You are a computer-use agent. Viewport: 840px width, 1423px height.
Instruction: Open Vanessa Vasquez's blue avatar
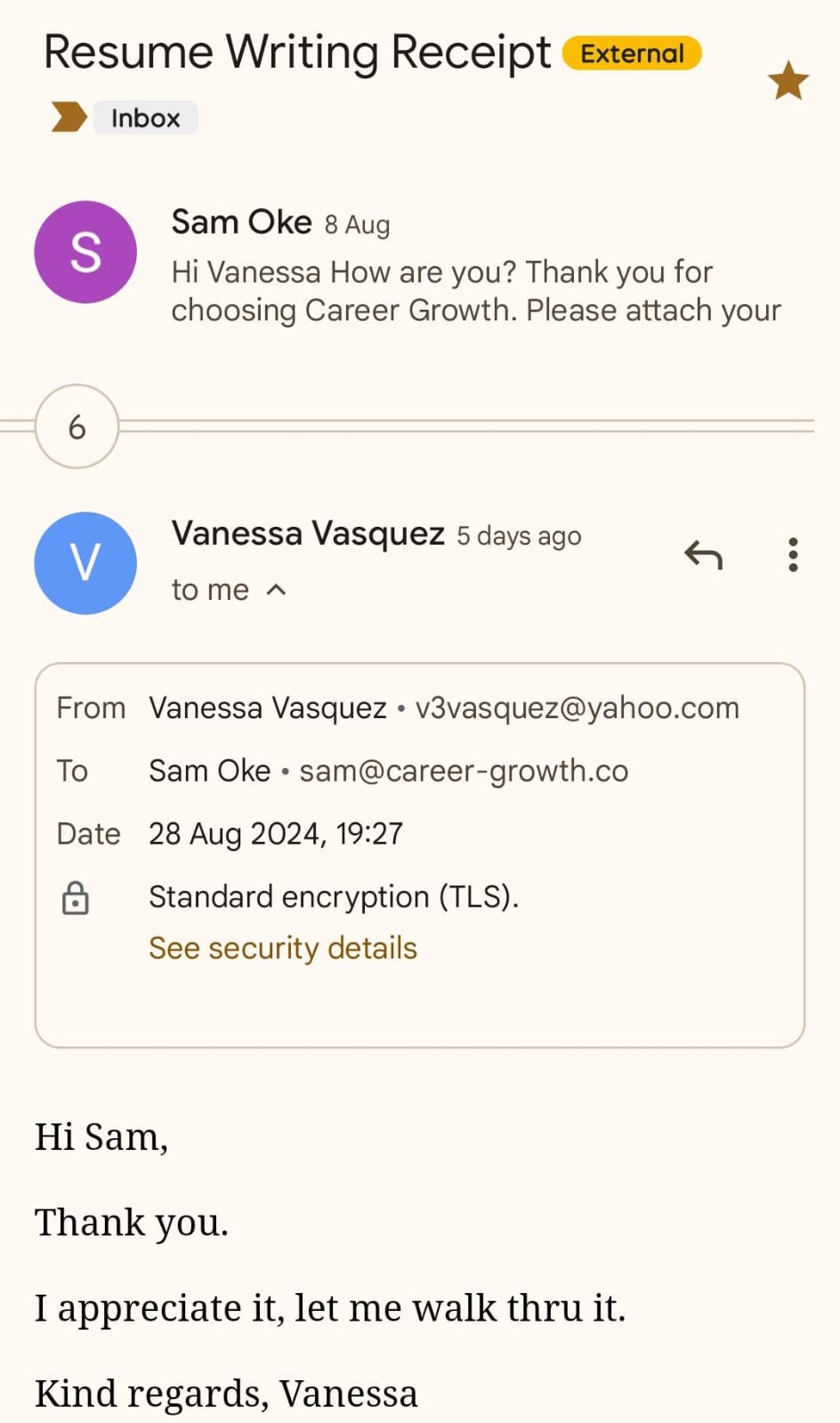85,562
